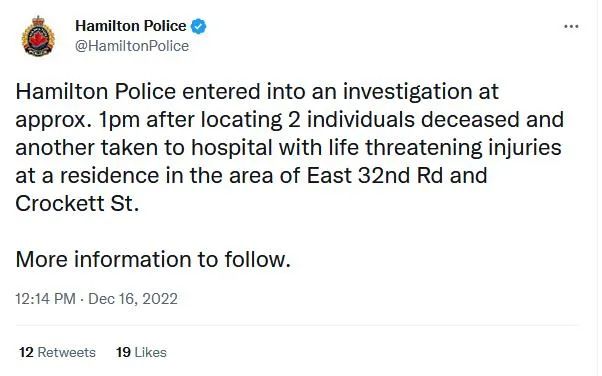The width and height of the screenshot is (602, 376).
Task: View the 19 Likes list
Action: pos(141,352)
